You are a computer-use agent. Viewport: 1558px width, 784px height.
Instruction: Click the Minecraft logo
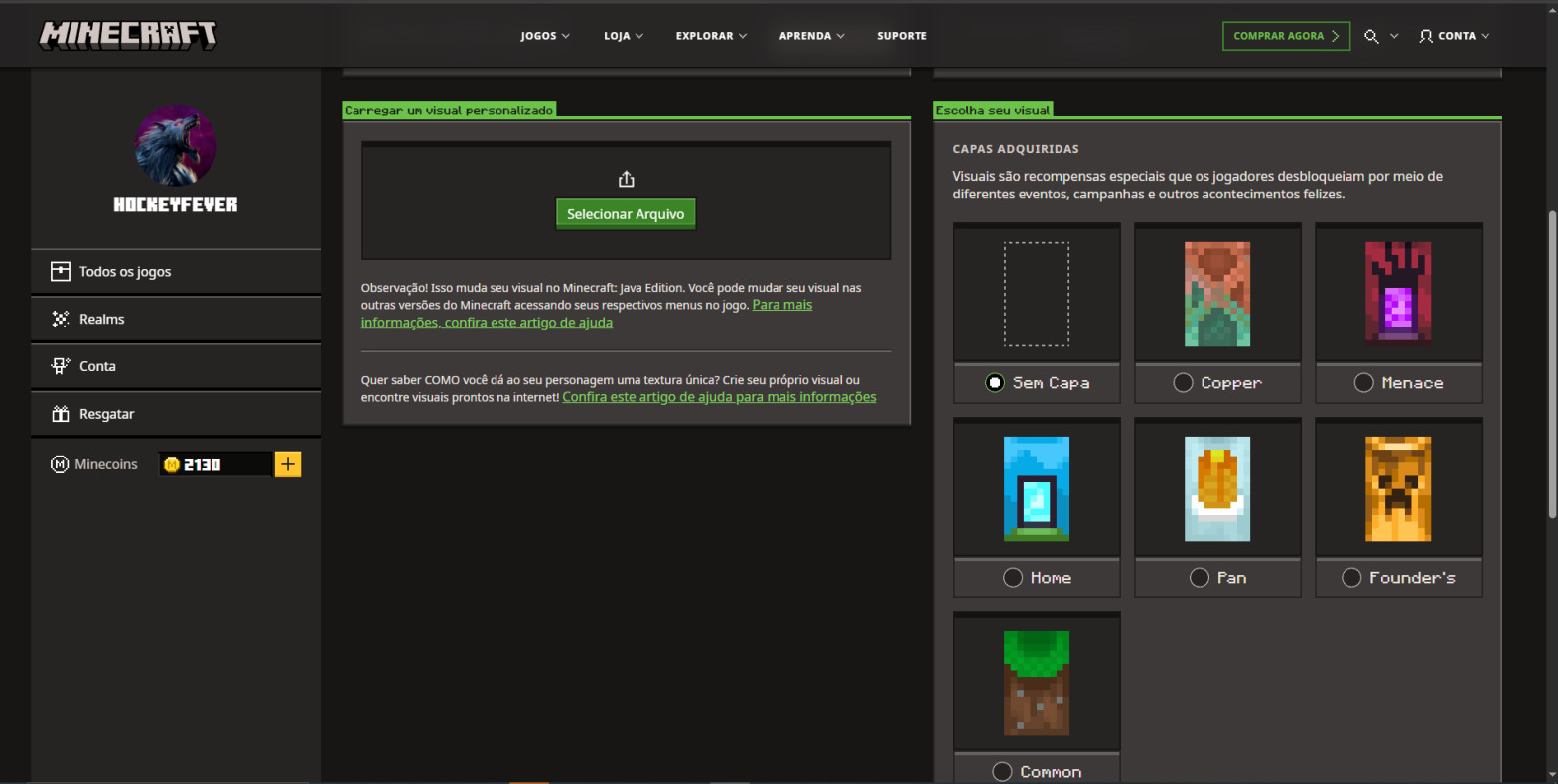127,35
